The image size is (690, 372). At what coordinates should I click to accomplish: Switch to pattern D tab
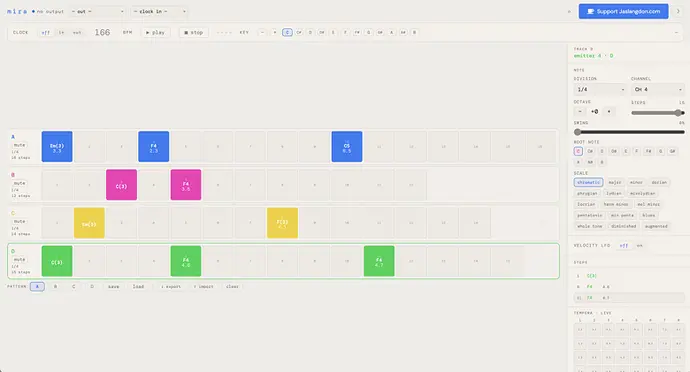click(92, 287)
